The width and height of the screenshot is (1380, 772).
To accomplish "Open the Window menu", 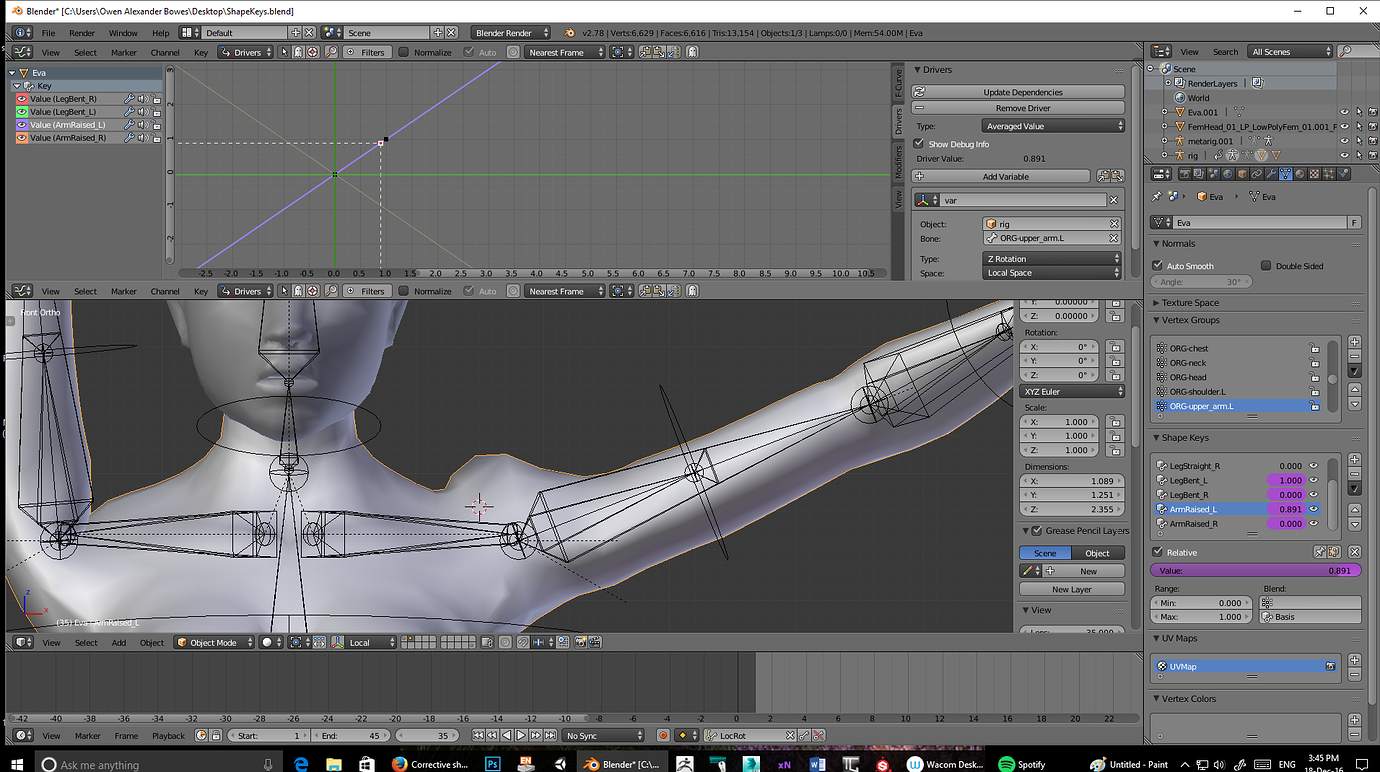I will (x=123, y=33).
